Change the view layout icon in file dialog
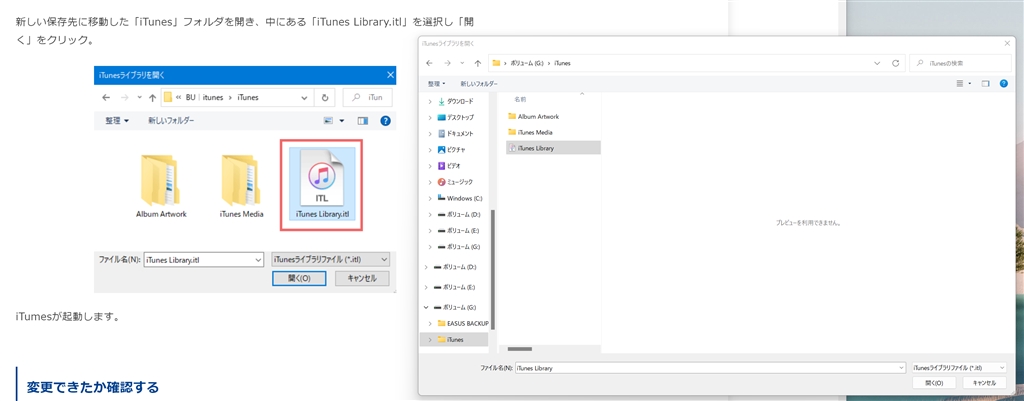The height and width of the screenshot is (401, 1024). pyautogui.click(x=960, y=84)
